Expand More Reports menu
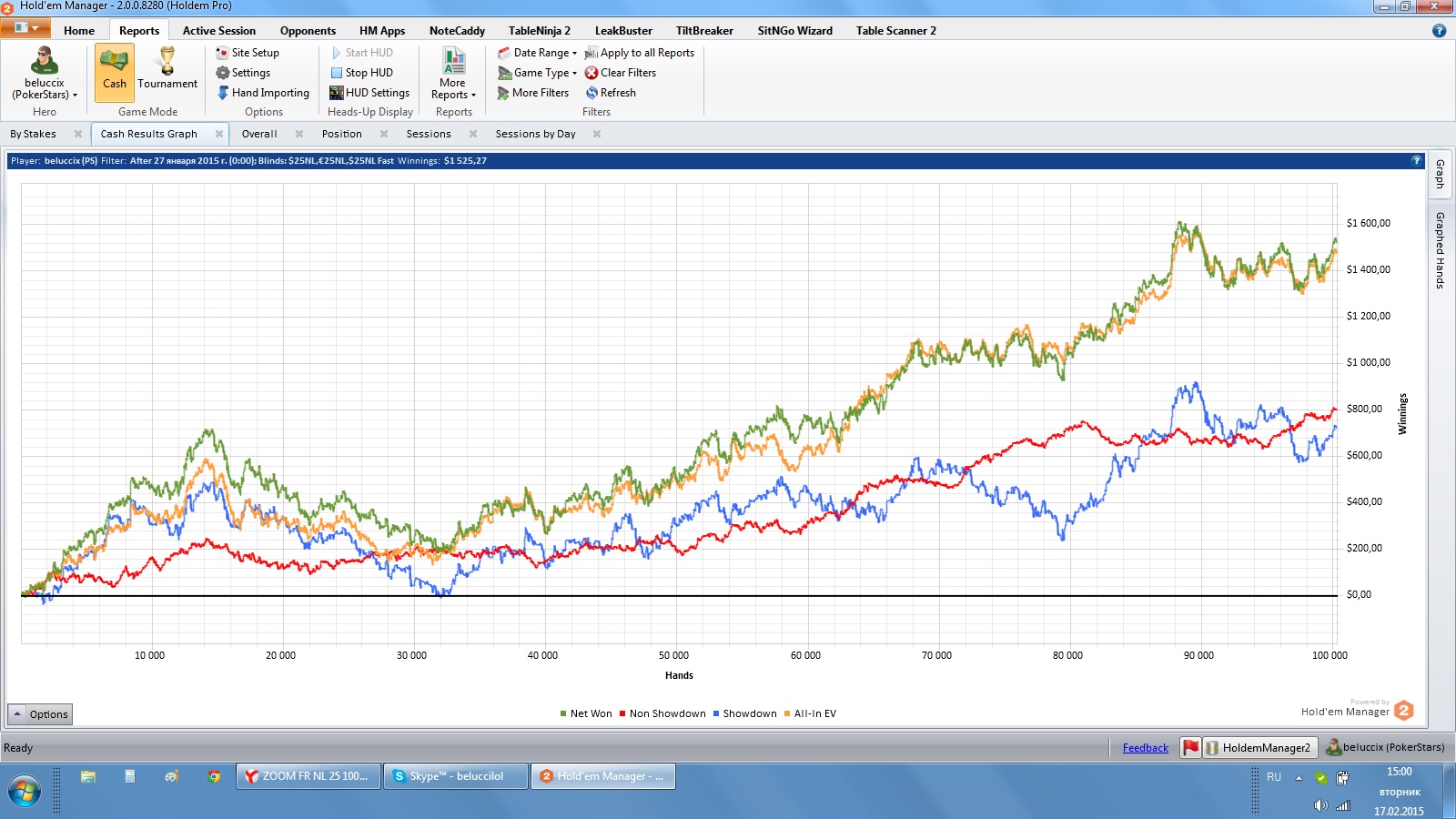 coord(453,73)
